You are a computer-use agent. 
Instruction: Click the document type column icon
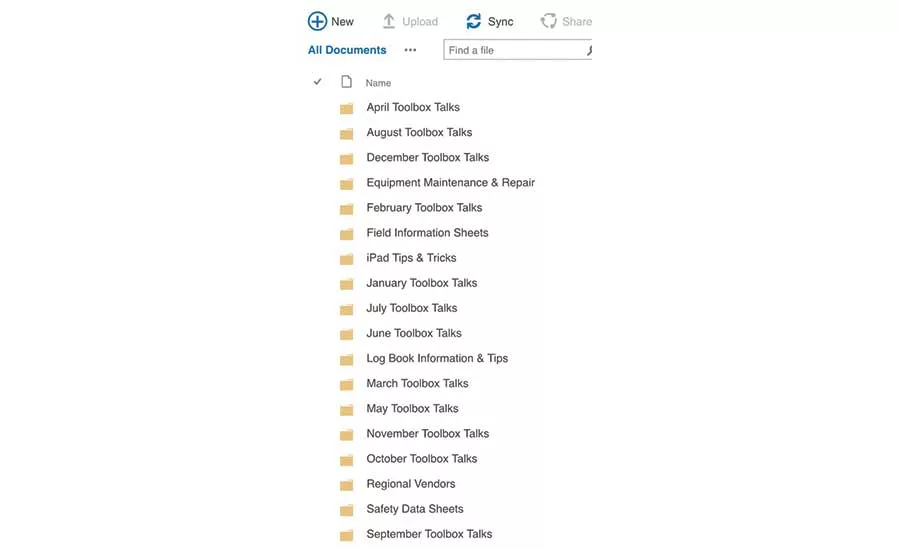[x=346, y=82]
